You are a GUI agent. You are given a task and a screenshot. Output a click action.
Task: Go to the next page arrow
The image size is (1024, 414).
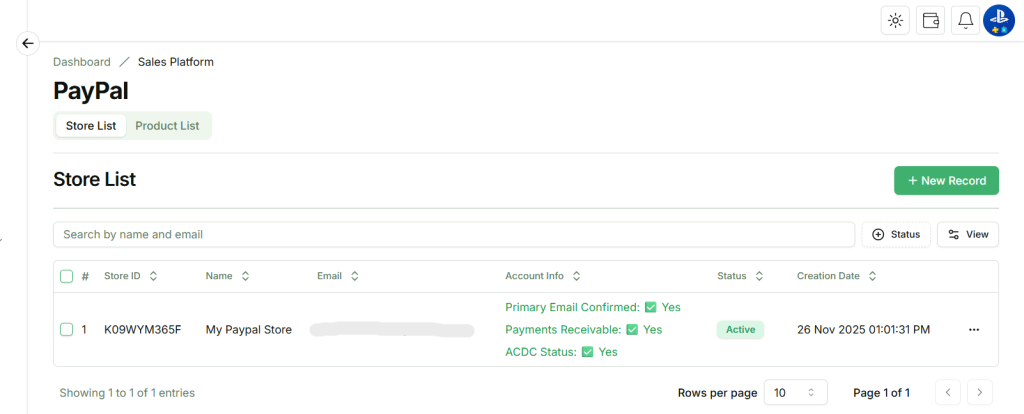coord(981,393)
